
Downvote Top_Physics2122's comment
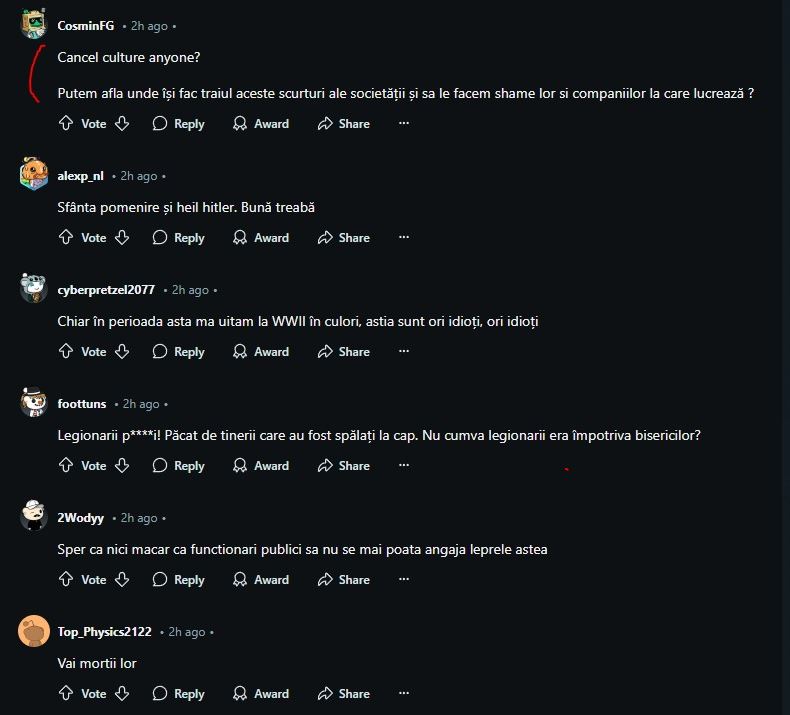pyautogui.click(x=122, y=694)
